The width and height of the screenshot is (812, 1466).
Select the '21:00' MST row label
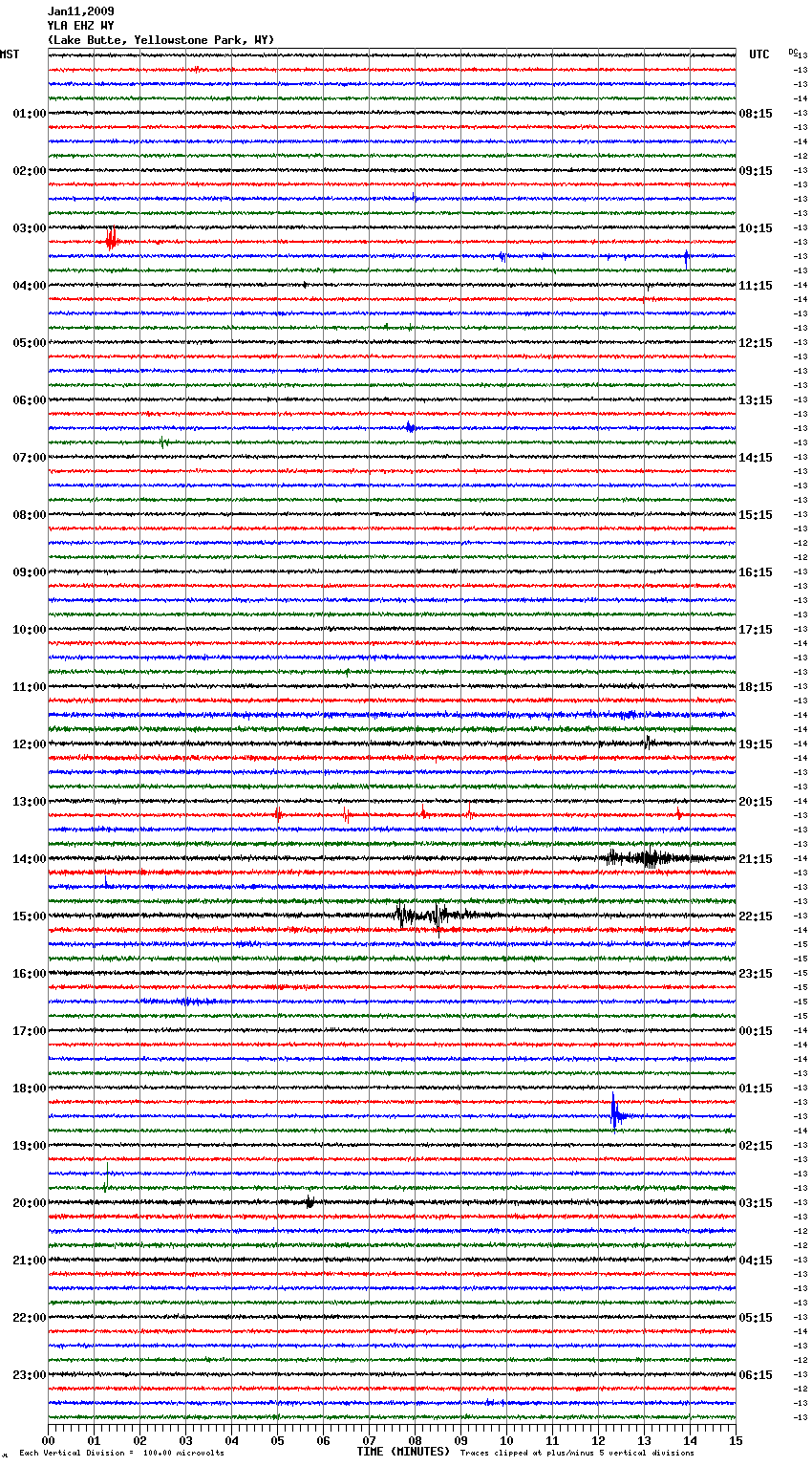29,1261
